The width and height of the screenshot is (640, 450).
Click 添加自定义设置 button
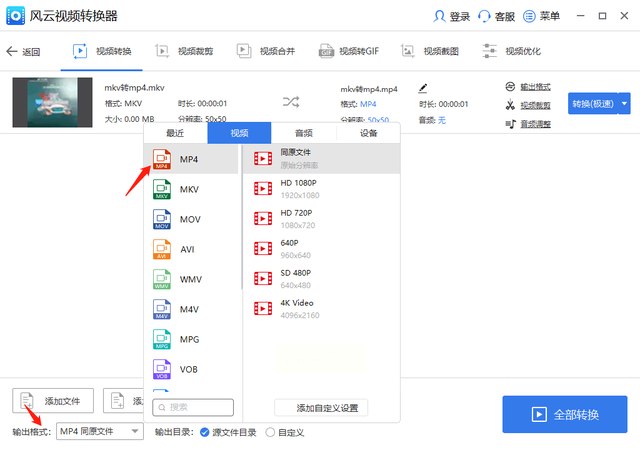coord(321,408)
